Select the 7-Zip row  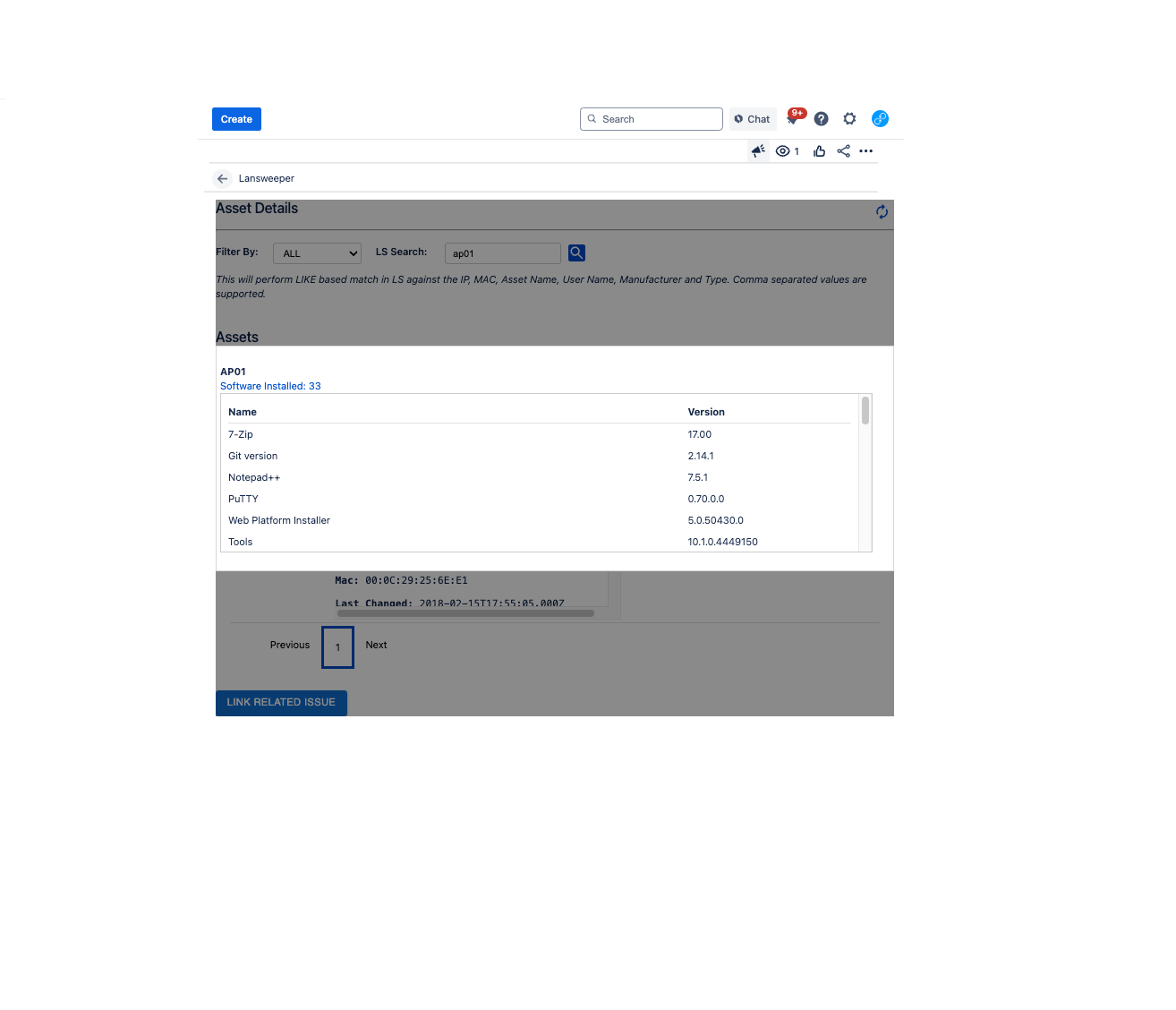[540, 434]
